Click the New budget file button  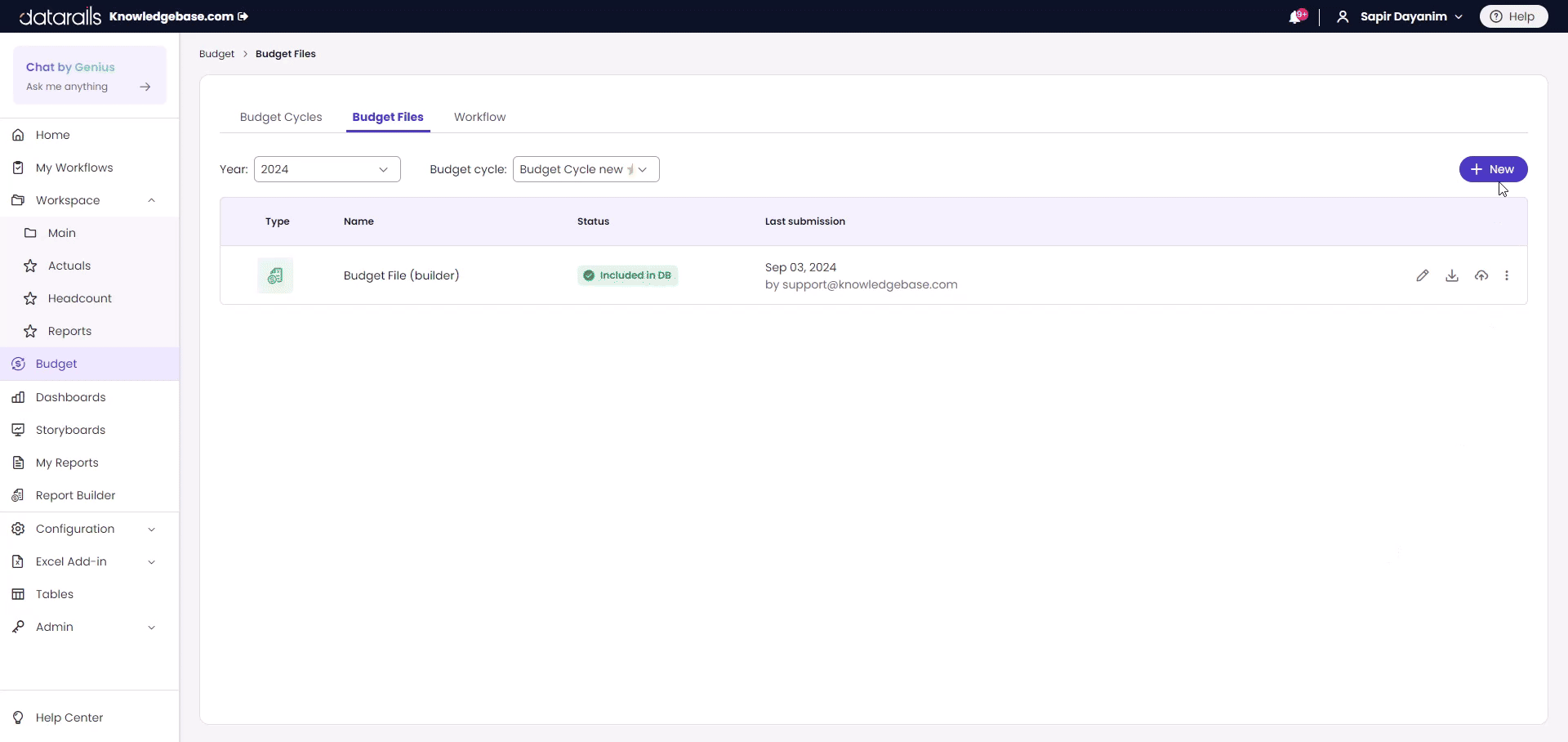1493,169
